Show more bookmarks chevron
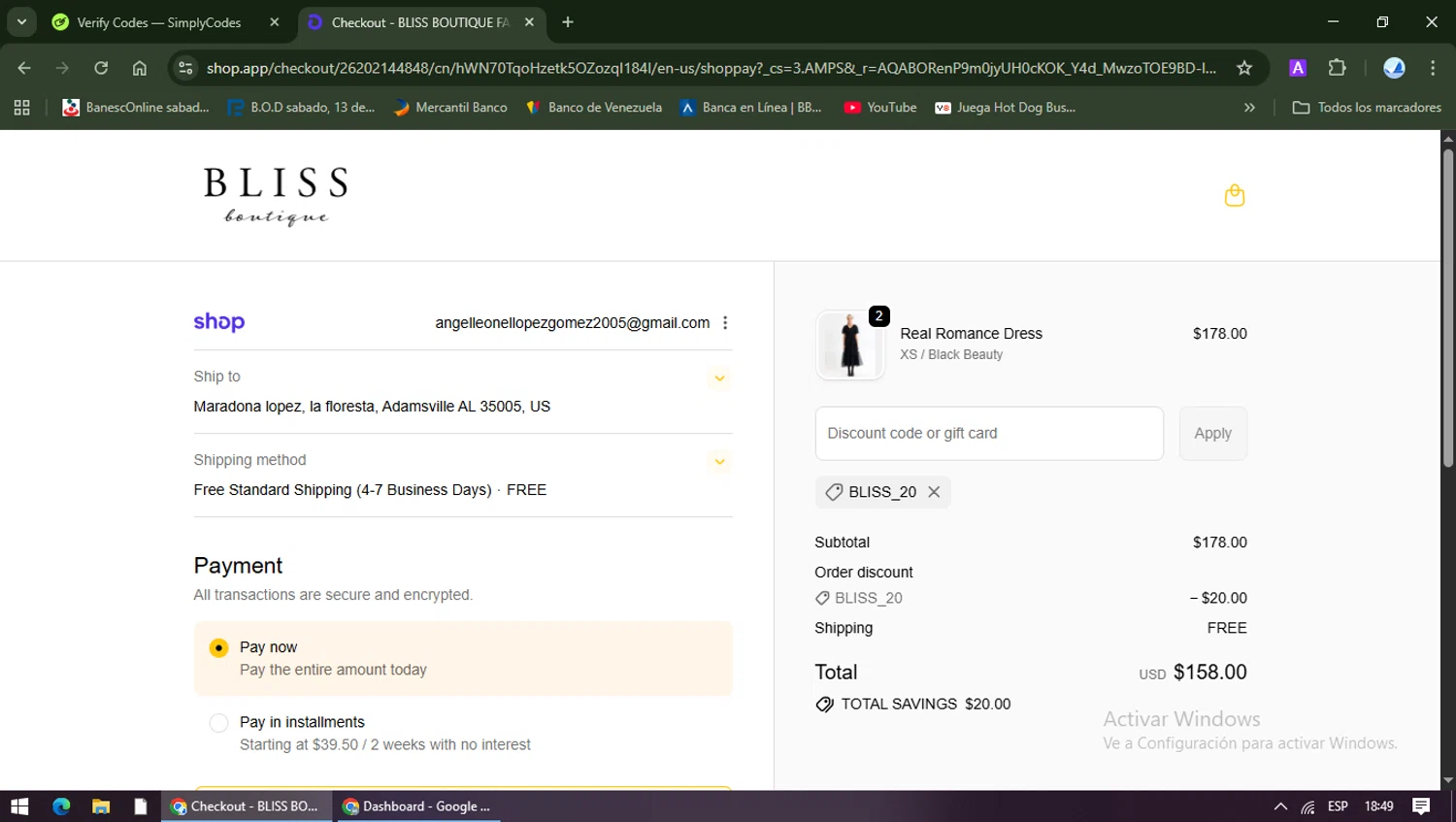 pyautogui.click(x=1249, y=108)
